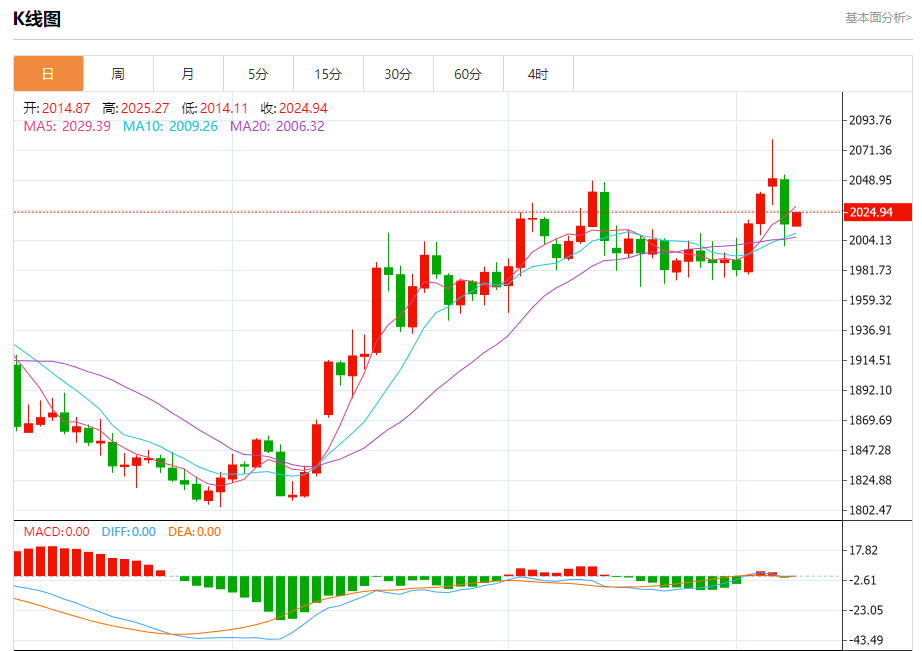
Task: Click the 2048.95 axis label
Action: [x=870, y=181]
